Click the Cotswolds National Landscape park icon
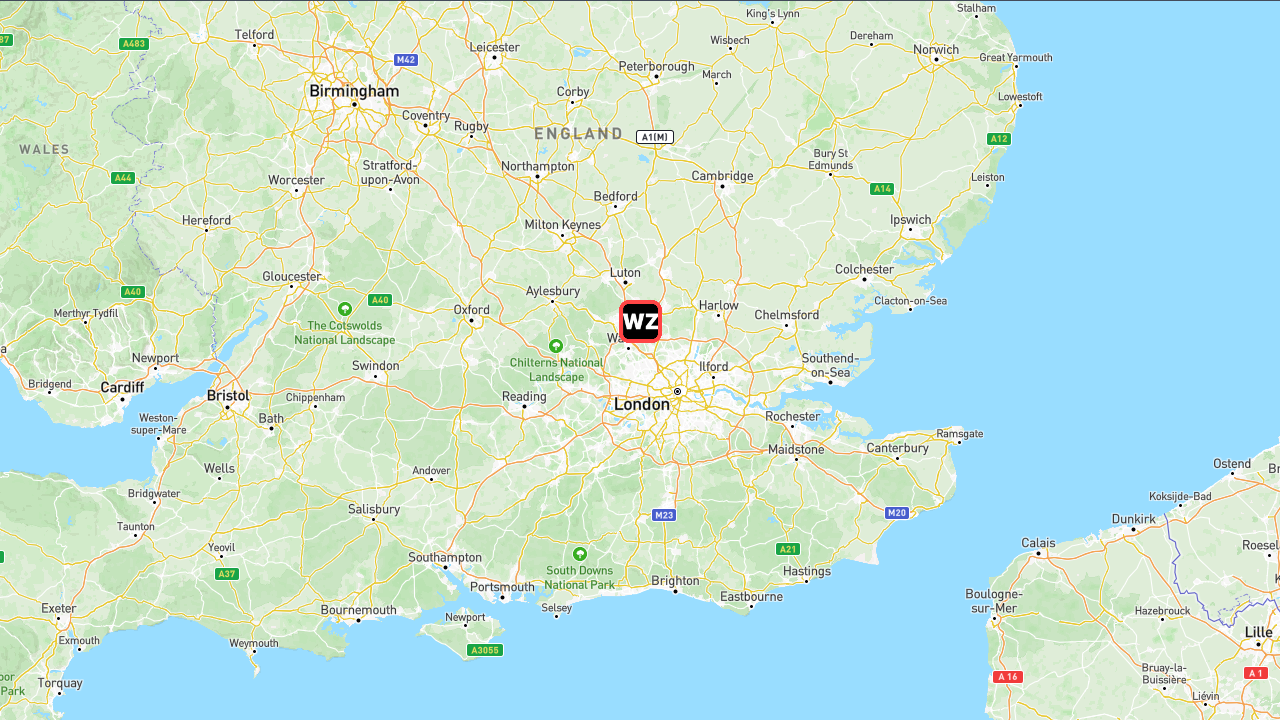This screenshot has height=720, width=1280. click(x=345, y=309)
